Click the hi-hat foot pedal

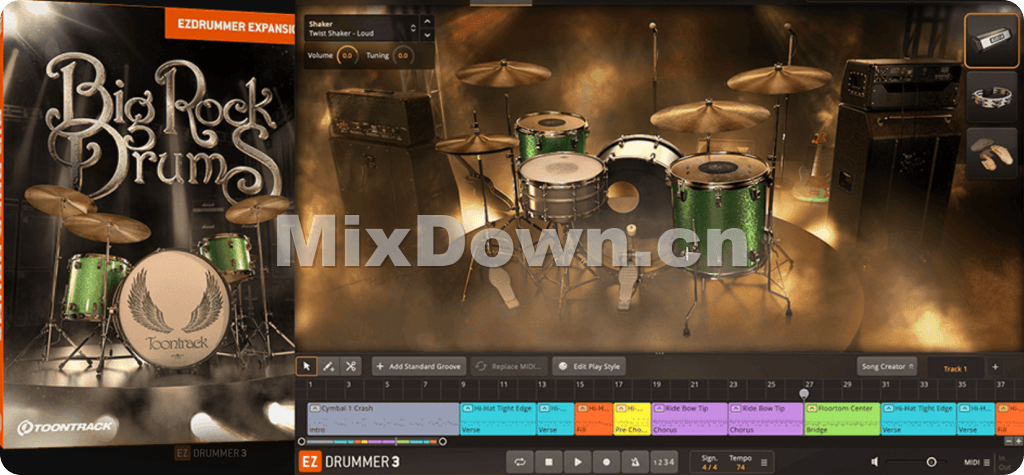tap(502, 286)
